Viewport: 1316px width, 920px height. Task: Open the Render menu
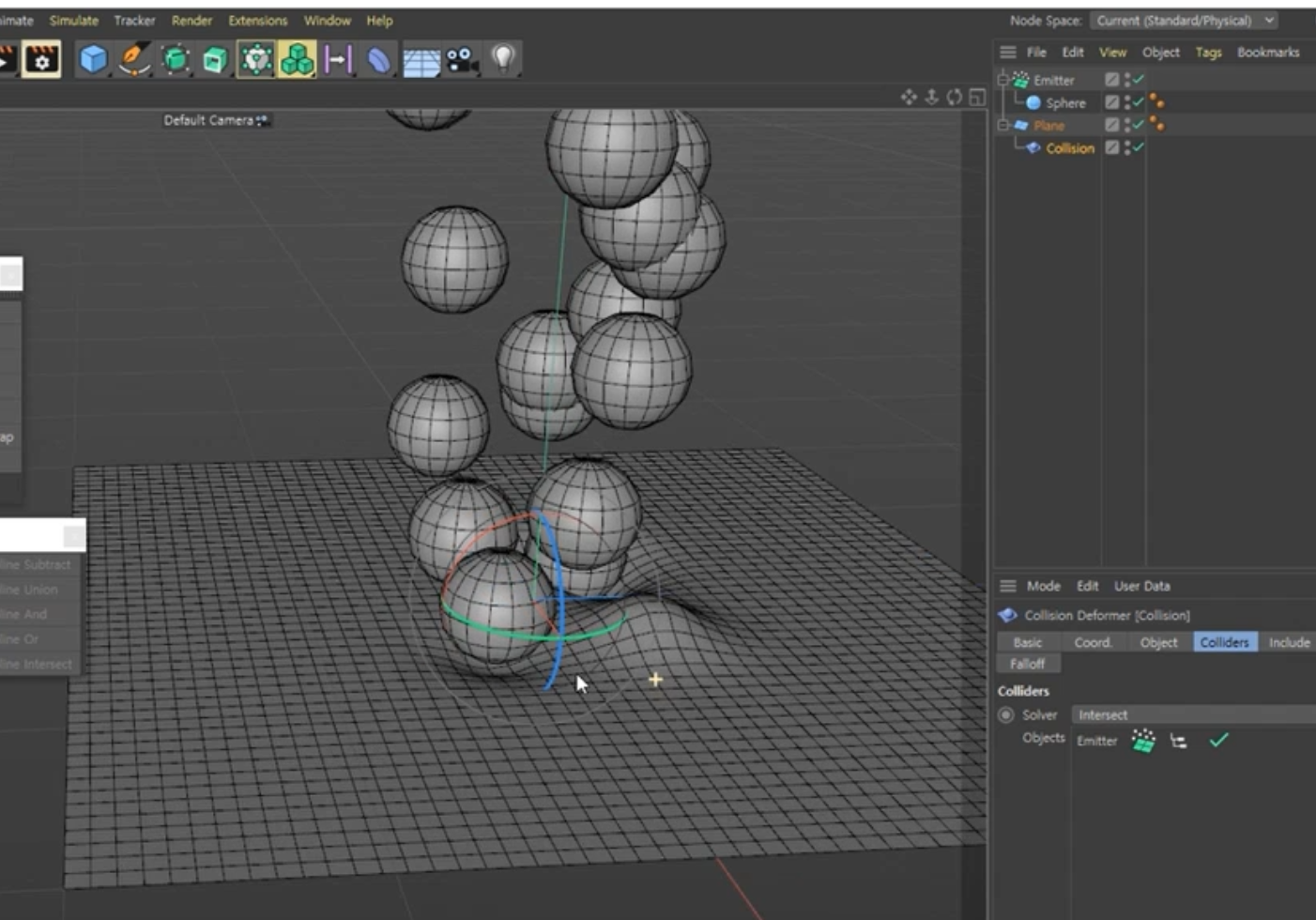[x=191, y=21]
